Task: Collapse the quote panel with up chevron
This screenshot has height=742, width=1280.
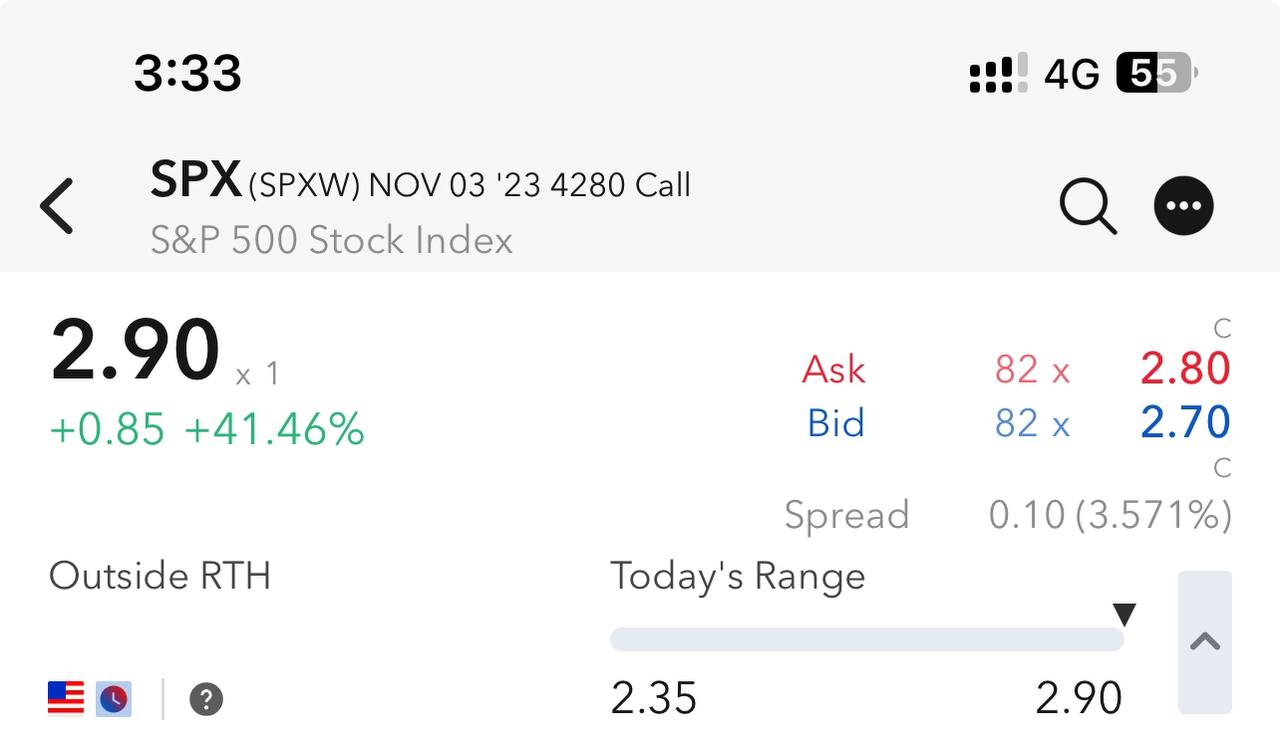Action: click(1205, 642)
